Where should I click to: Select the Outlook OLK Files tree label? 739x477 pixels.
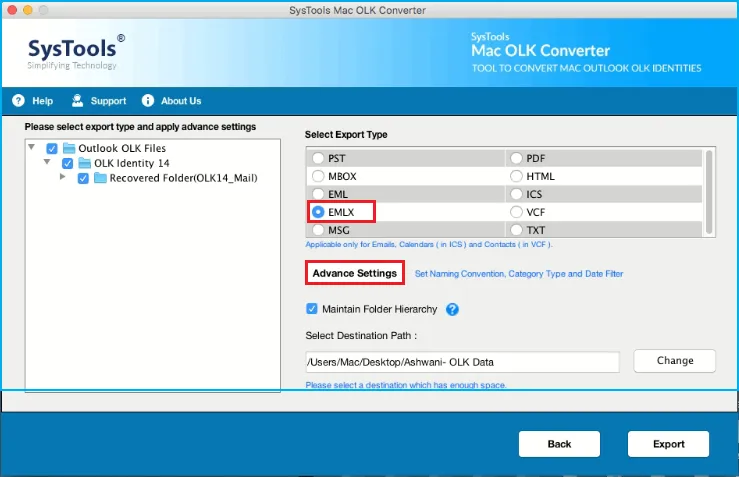pos(122,148)
